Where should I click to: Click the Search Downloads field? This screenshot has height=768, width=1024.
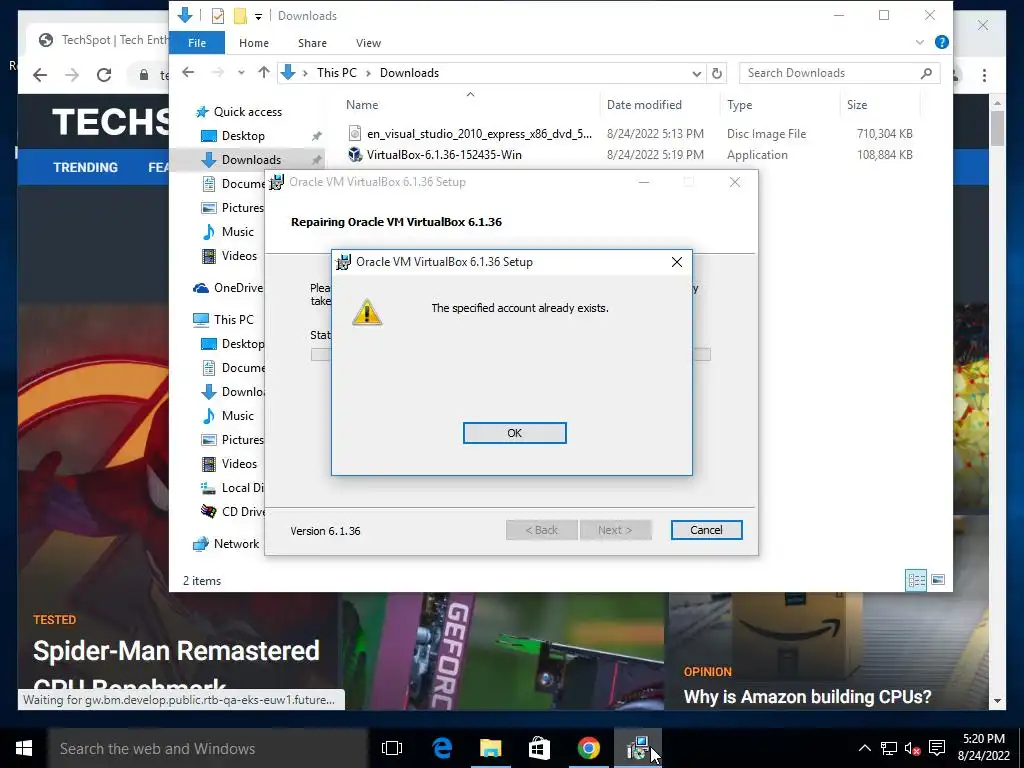(839, 73)
